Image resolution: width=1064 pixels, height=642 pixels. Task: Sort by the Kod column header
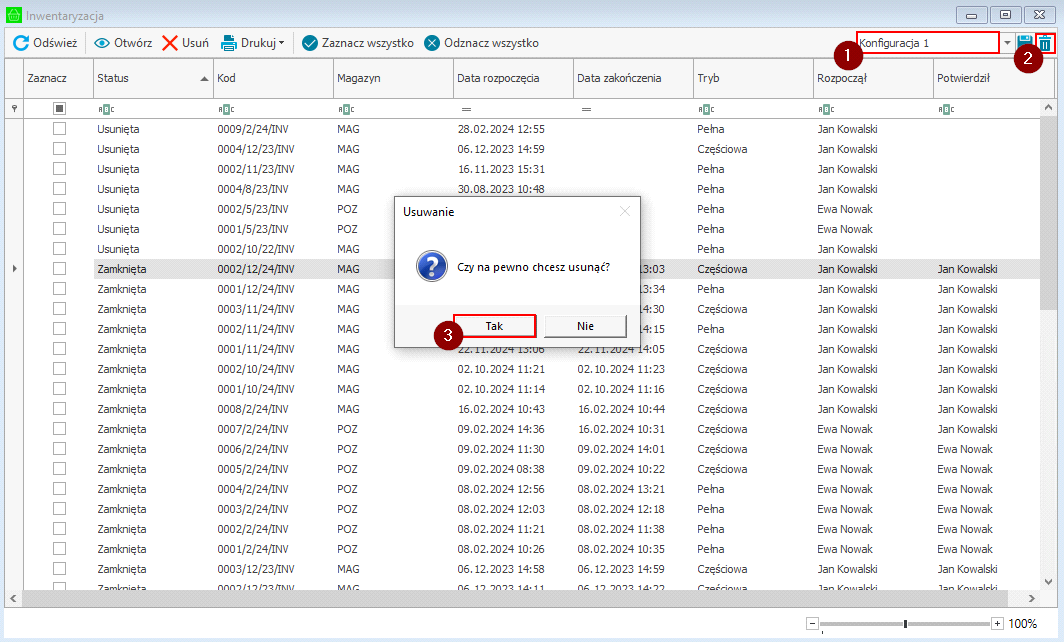pyautogui.click(x=273, y=78)
